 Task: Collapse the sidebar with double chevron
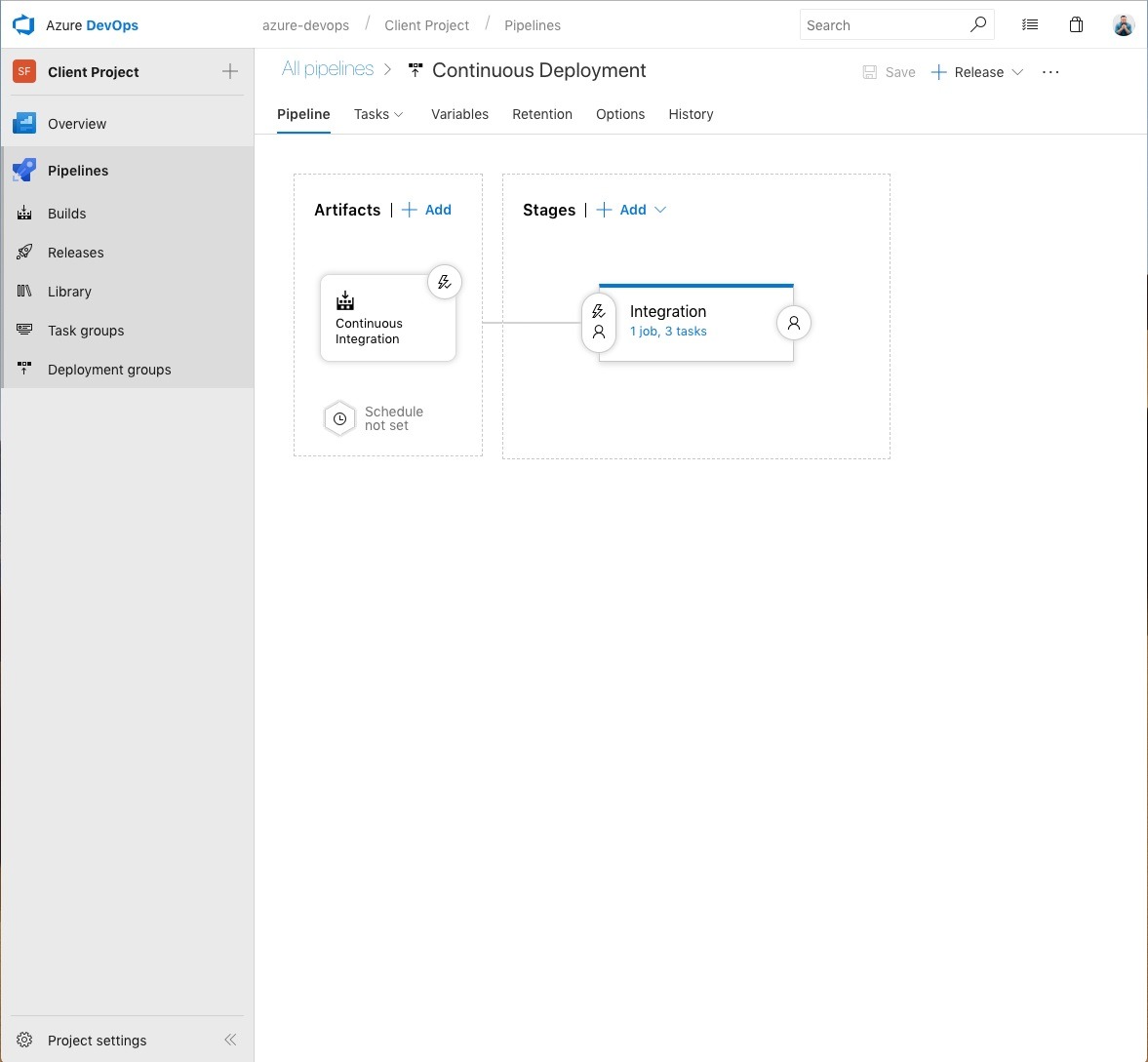tap(230, 1040)
